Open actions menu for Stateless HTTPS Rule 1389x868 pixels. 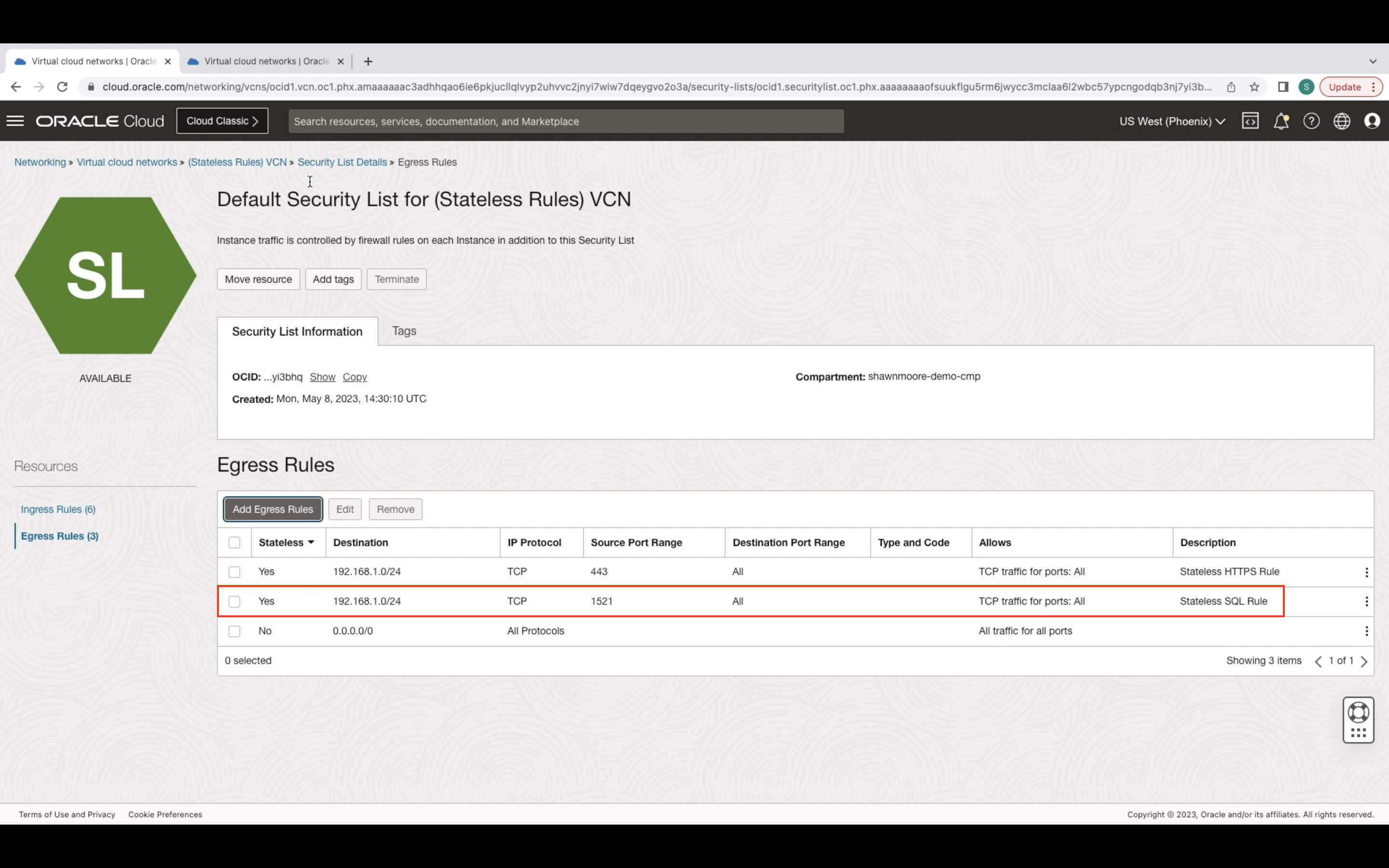(x=1366, y=572)
